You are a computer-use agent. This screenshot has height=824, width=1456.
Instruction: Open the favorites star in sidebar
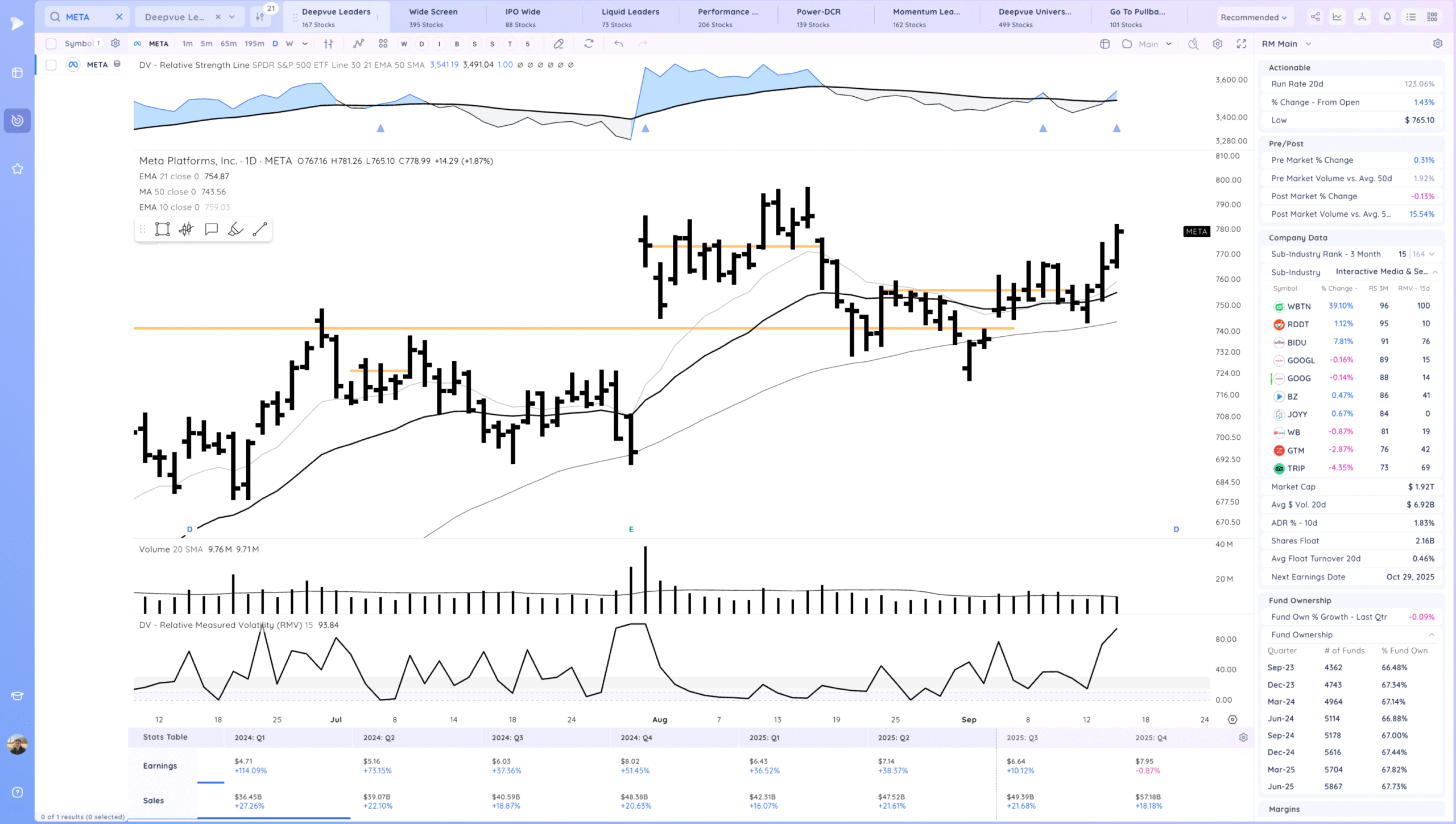17,168
